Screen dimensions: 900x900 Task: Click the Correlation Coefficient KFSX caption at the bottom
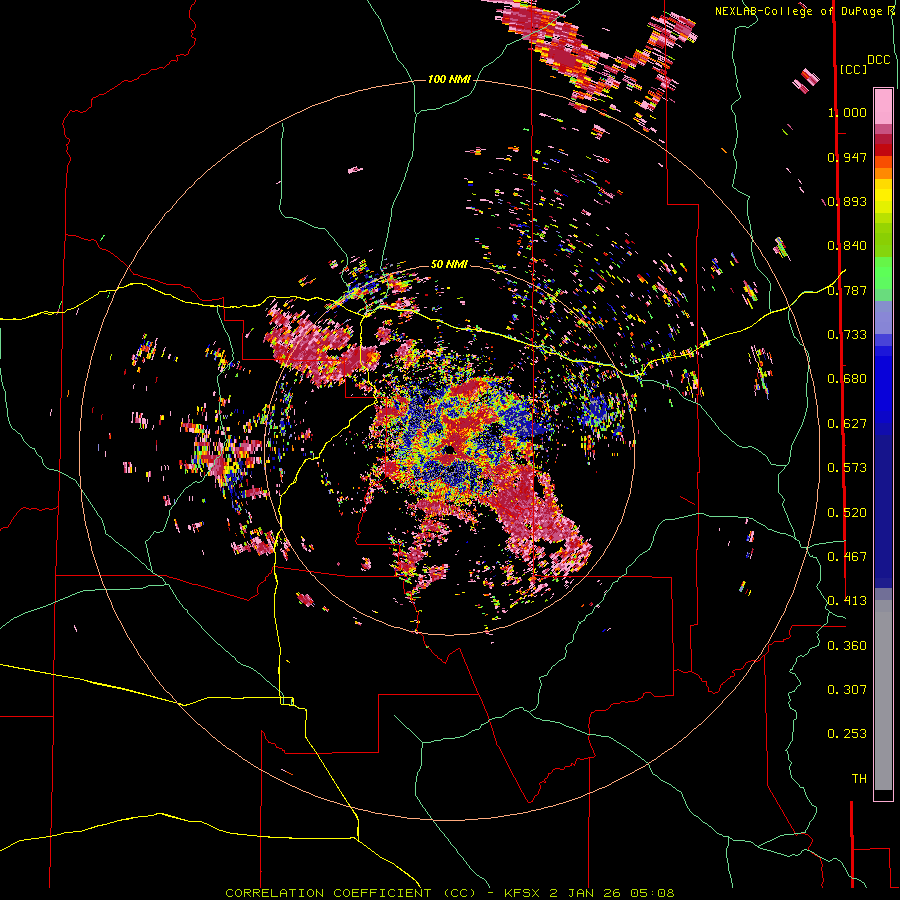click(x=449, y=893)
